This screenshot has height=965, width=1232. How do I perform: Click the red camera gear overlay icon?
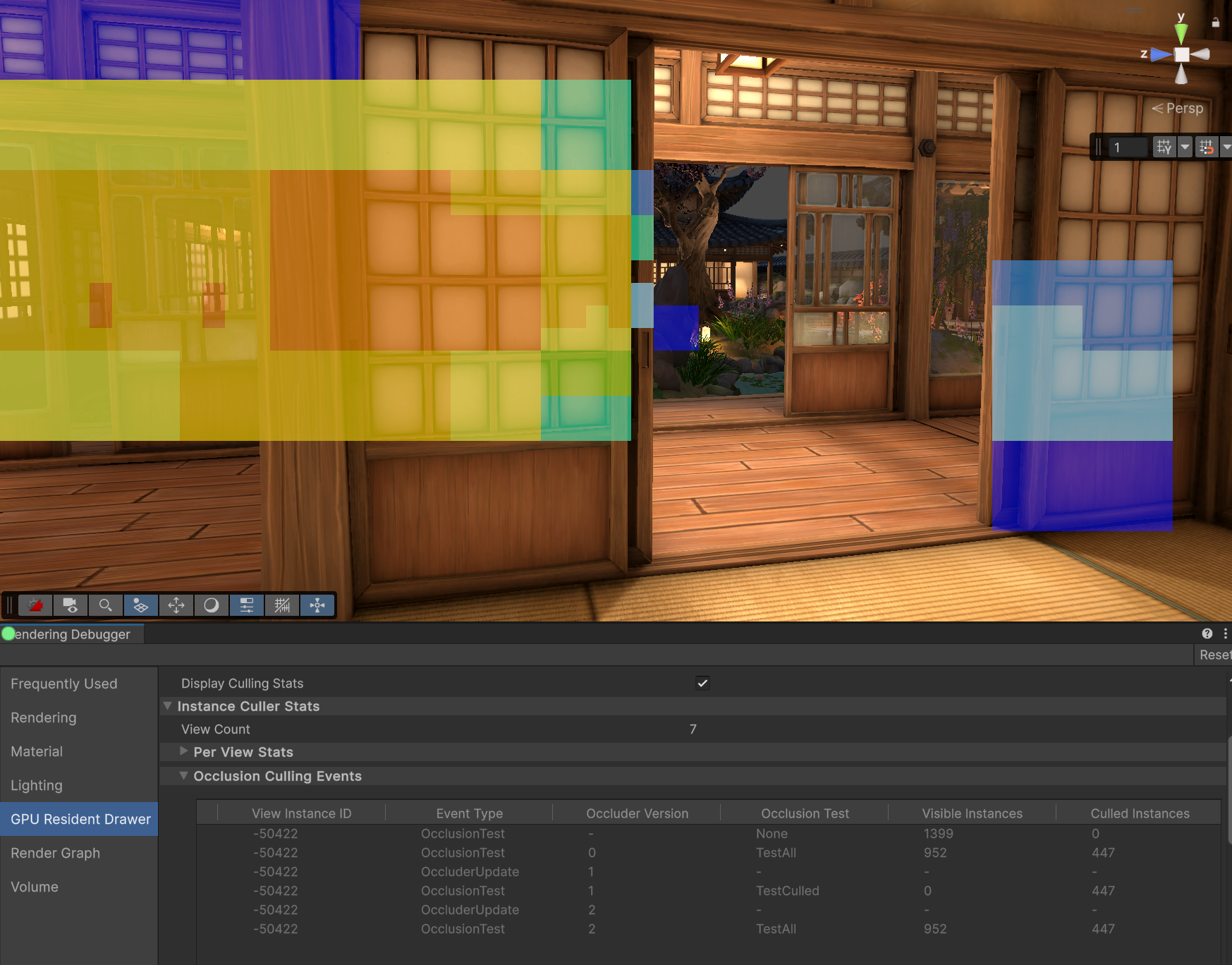[35, 605]
